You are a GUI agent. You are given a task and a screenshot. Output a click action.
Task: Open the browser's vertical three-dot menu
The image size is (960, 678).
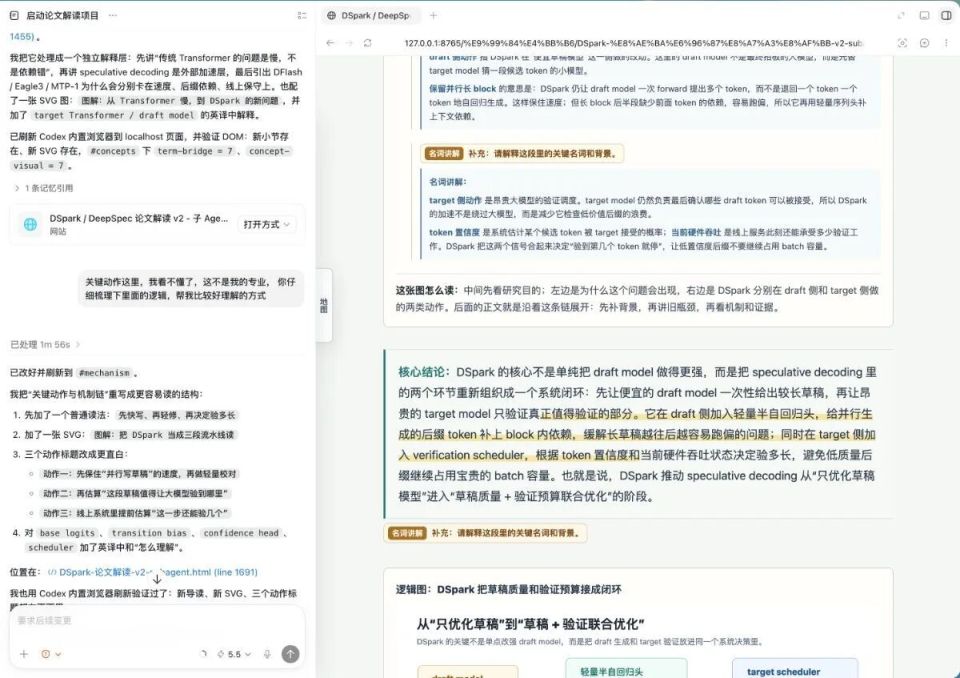pos(947,43)
